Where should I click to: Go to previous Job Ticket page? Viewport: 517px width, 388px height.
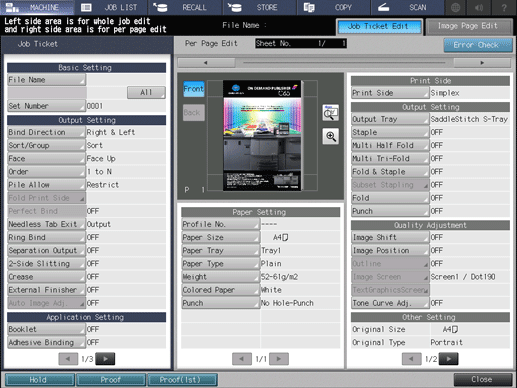click(x=68, y=359)
